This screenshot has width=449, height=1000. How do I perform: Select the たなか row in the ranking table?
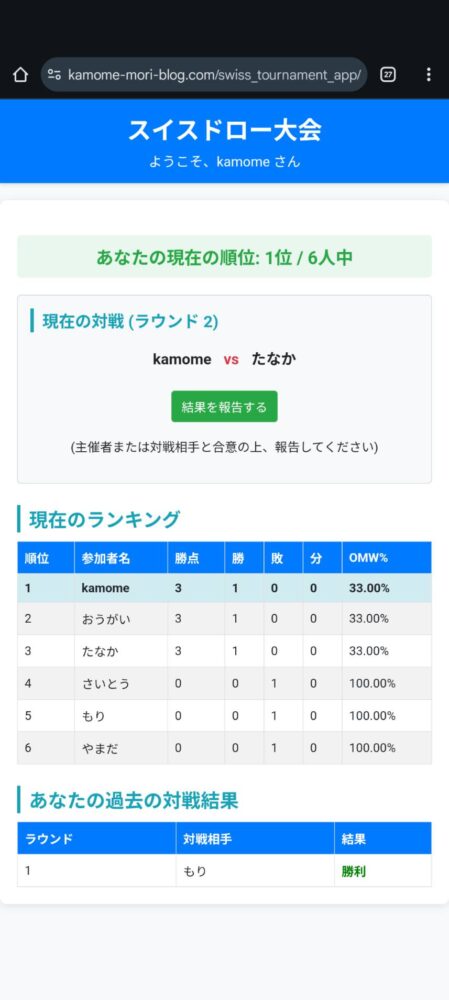[224, 651]
